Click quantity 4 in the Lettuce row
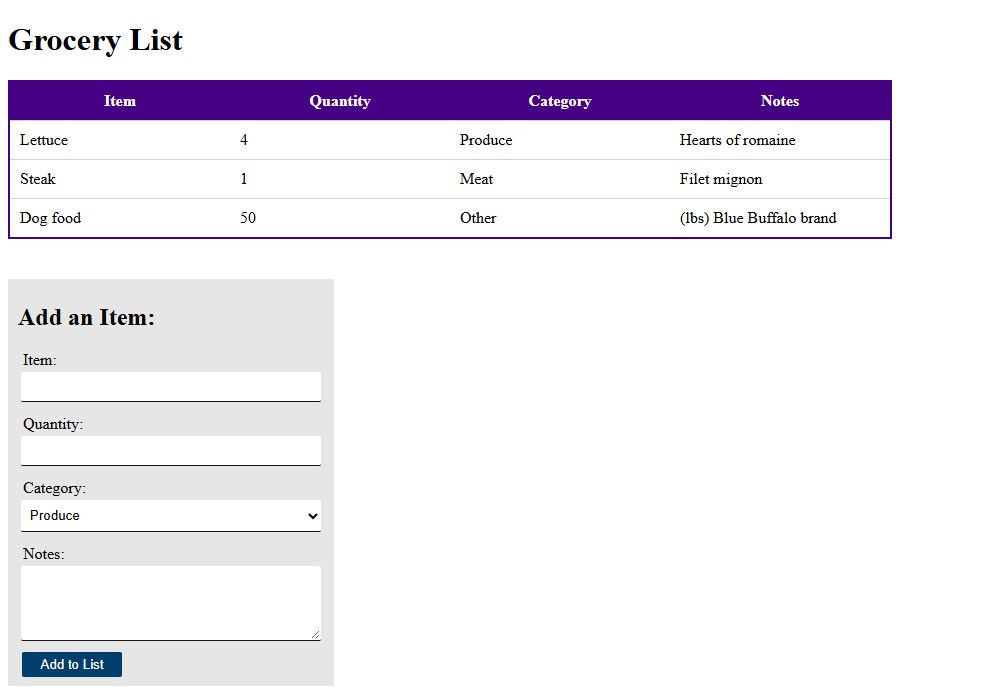The height and width of the screenshot is (694, 984). click(340, 140)
